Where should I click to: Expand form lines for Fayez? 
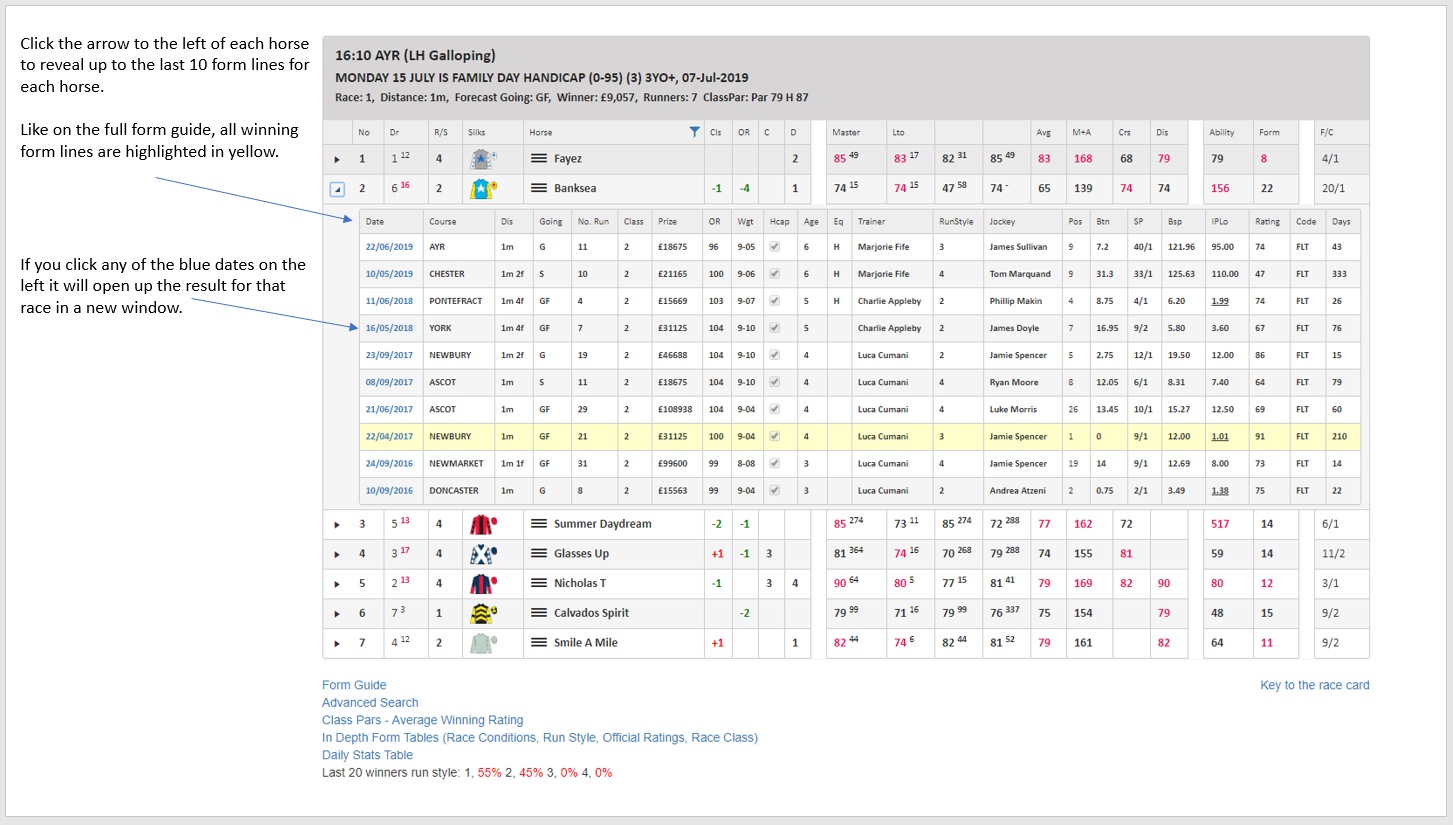point(337,159)
